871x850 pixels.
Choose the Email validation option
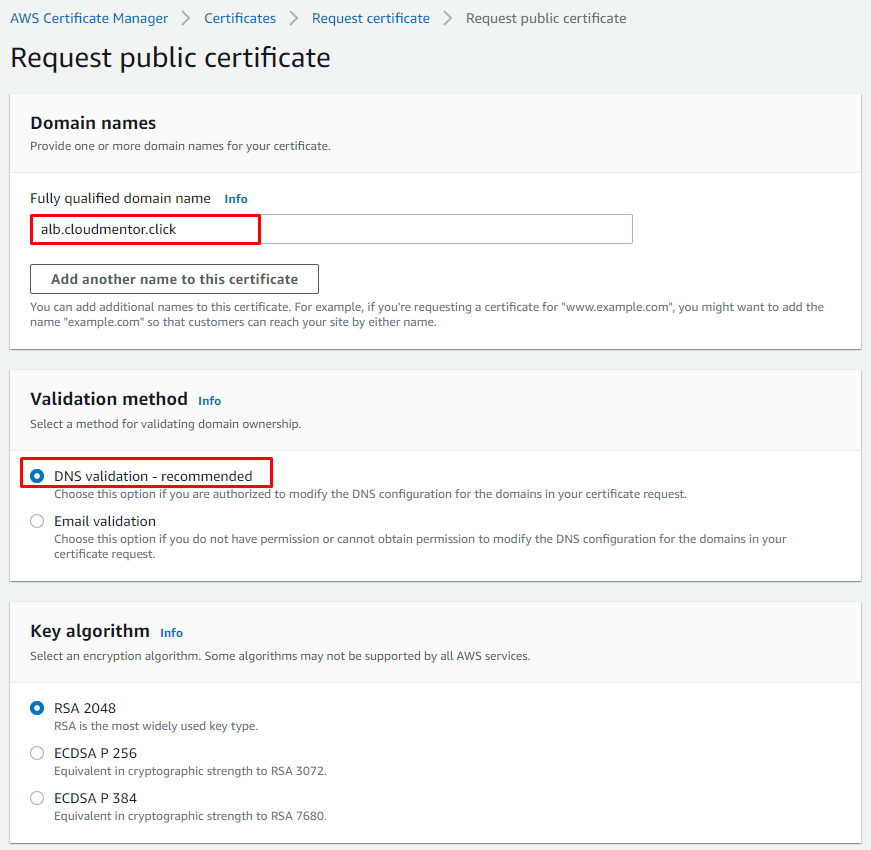(x=37, y=521)
